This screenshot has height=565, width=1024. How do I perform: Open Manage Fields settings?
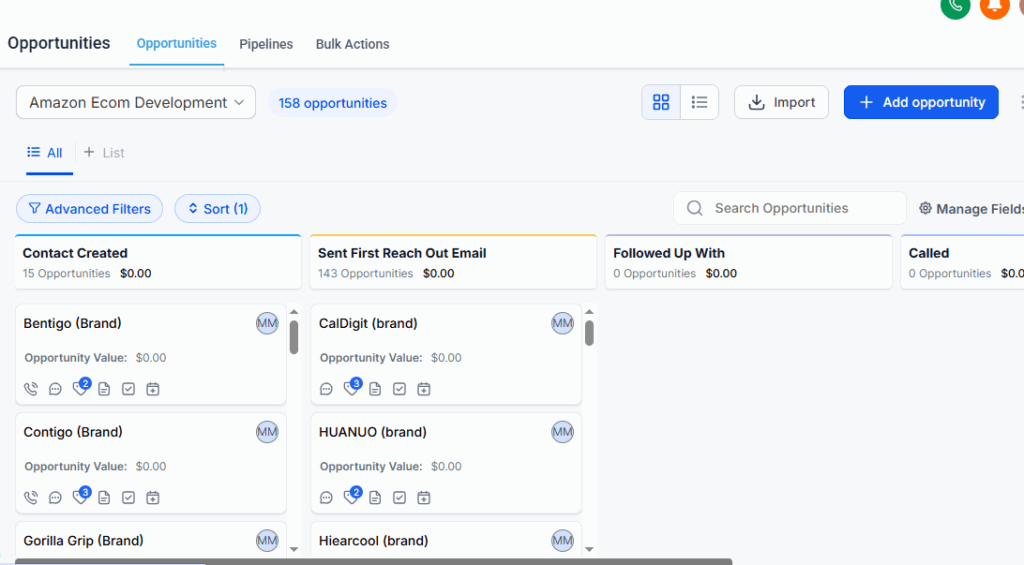click(x=971, y=209)
